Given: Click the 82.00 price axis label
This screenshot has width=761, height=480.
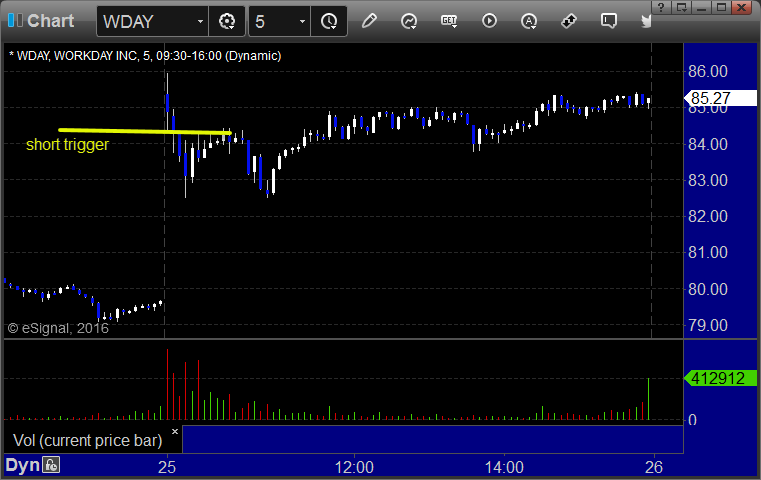Looking at the screenshot, I should pos(708,216).
